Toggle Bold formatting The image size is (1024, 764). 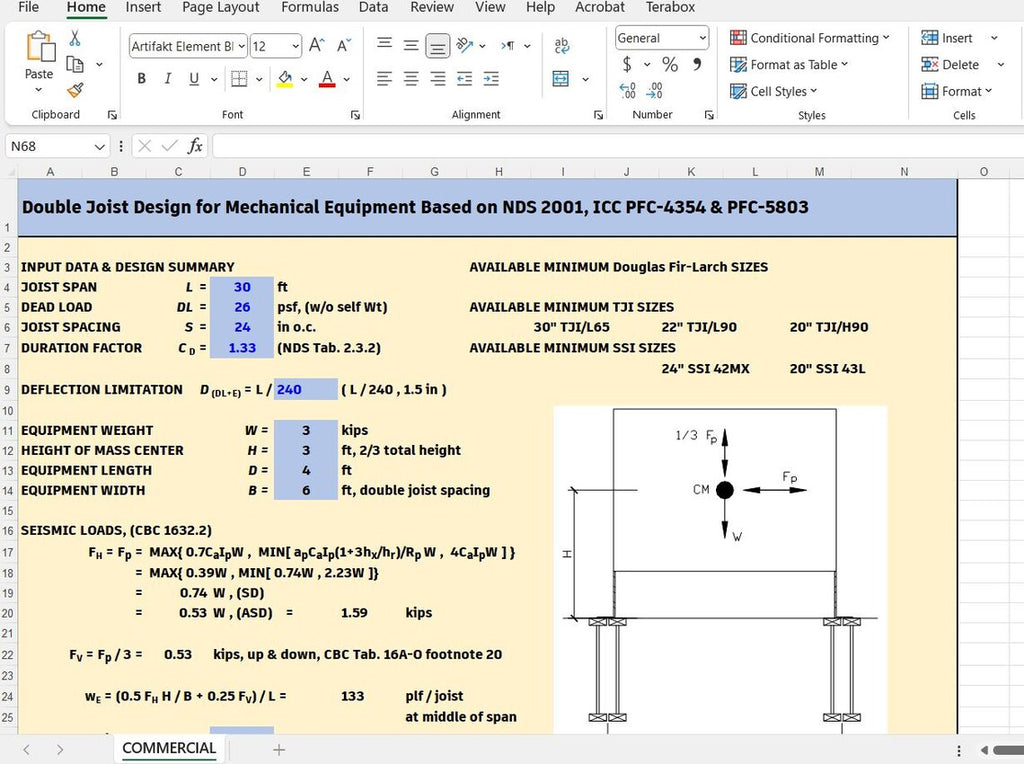[x=141, y=79]
